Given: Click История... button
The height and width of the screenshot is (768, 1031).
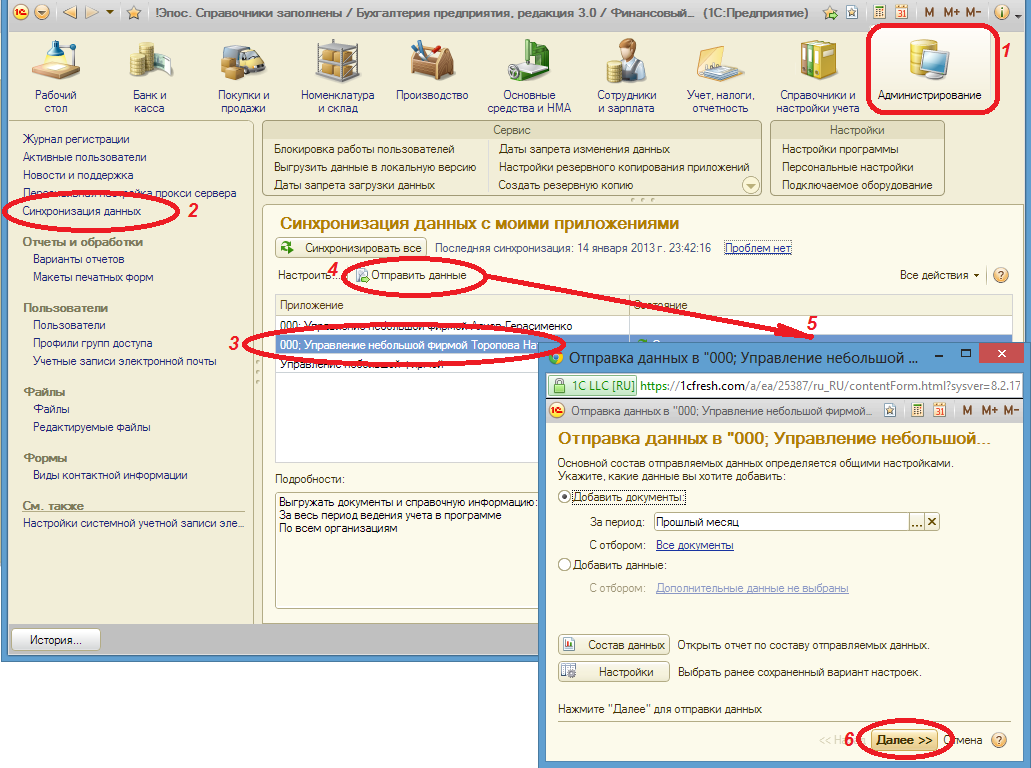Looking at the screenshot, I should (56, 640).
